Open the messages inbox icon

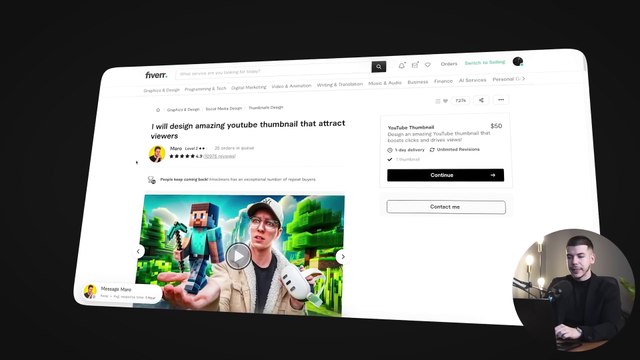click(415, 65)
